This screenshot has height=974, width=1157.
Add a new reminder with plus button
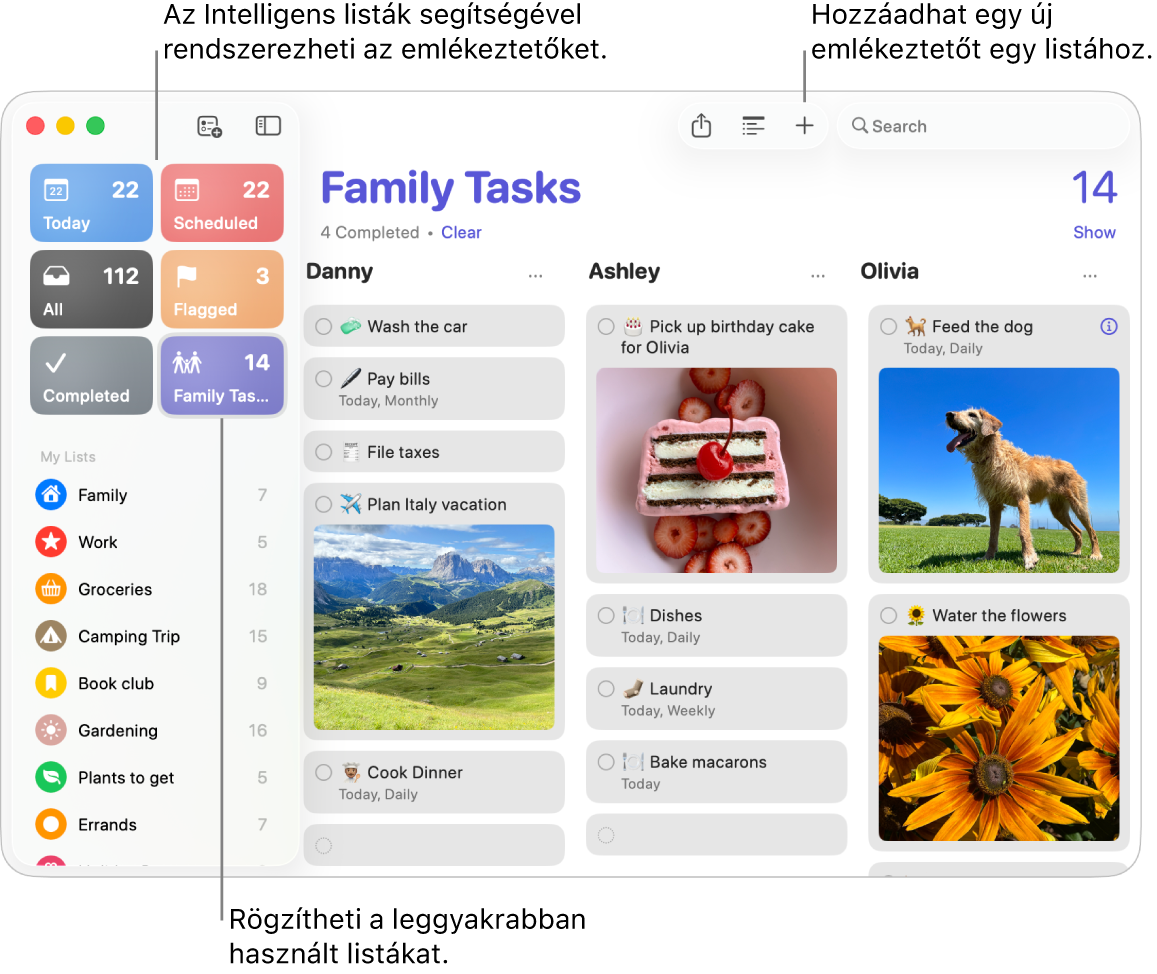click(804, 126)
